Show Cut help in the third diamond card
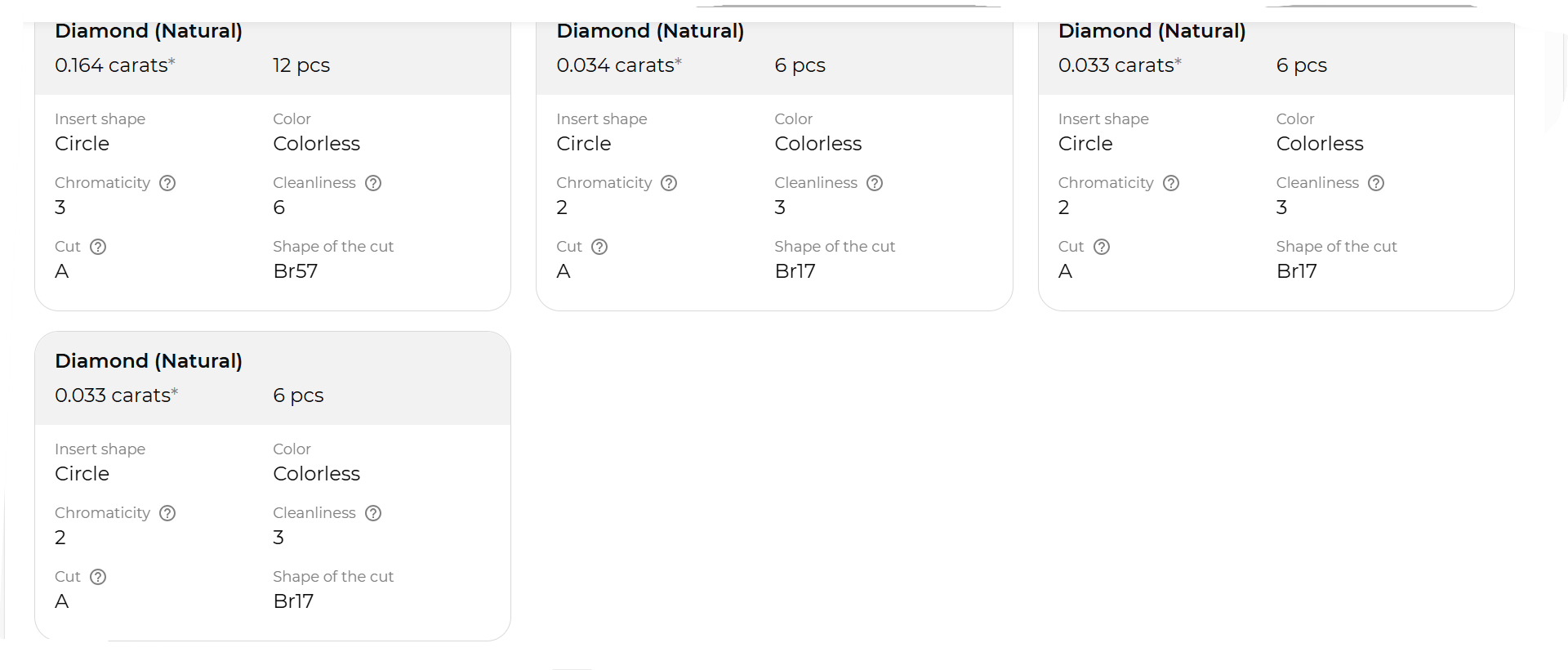This screenshot has width=1568, height=670. point(1102,247)
